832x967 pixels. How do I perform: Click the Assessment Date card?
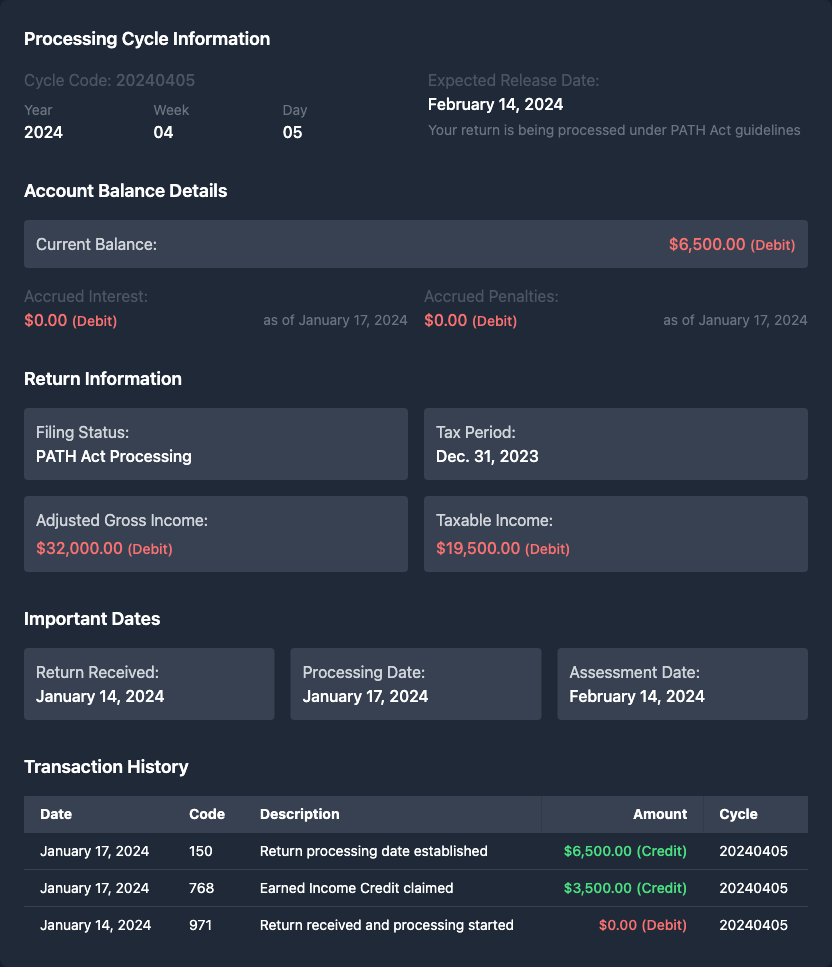[x=682, y=684]
